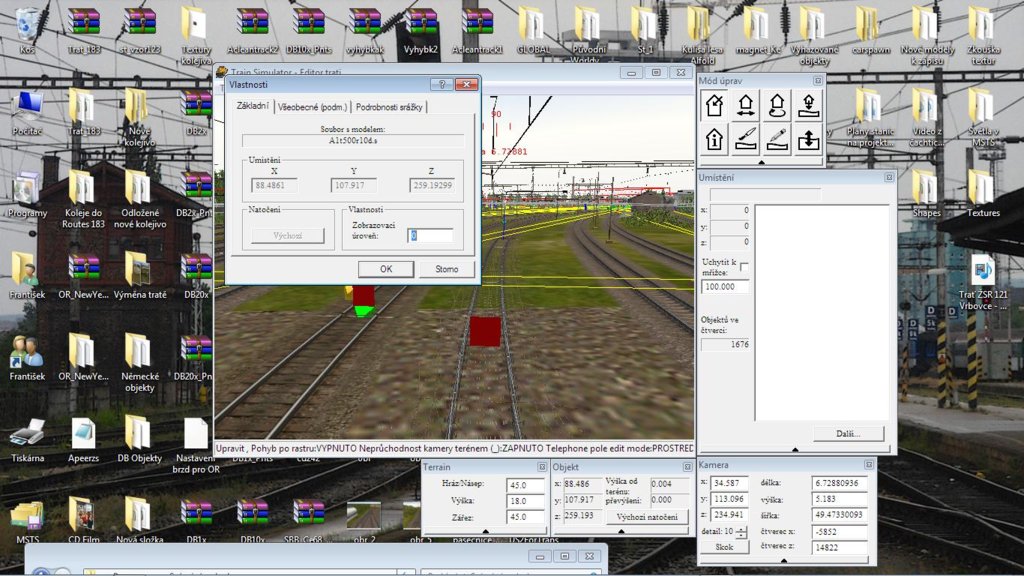
Task: Pick the place object mode tool
Action: coord(810,105)
